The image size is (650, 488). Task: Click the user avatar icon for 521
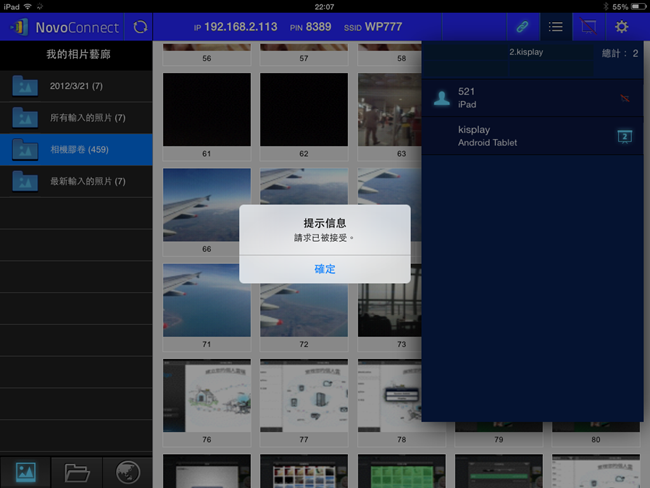(x=441, y=98)
